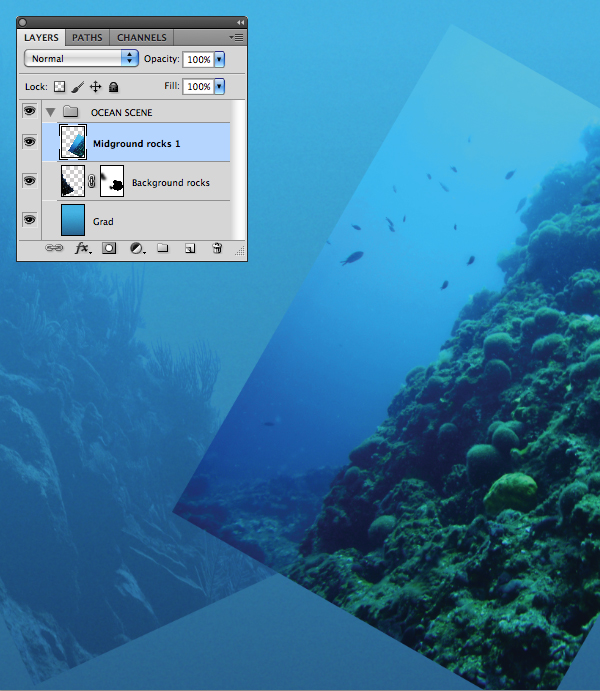Close the Layers panel with round button
600x691 pixels.
22,22
